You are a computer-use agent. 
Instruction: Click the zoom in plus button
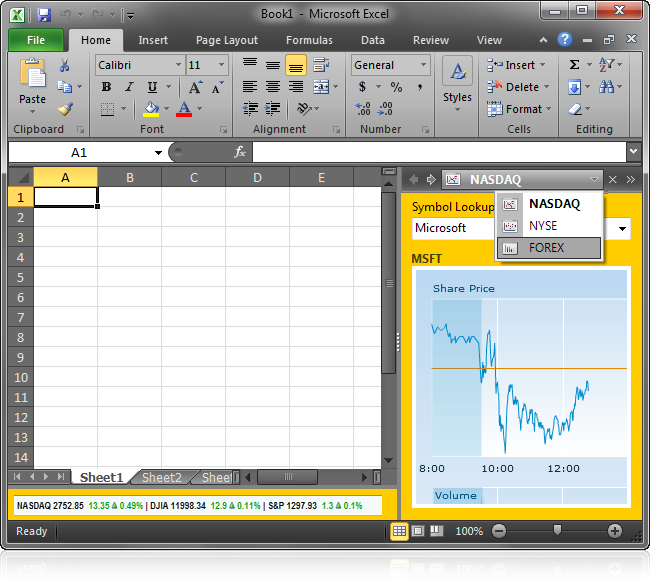click(615, 531)
